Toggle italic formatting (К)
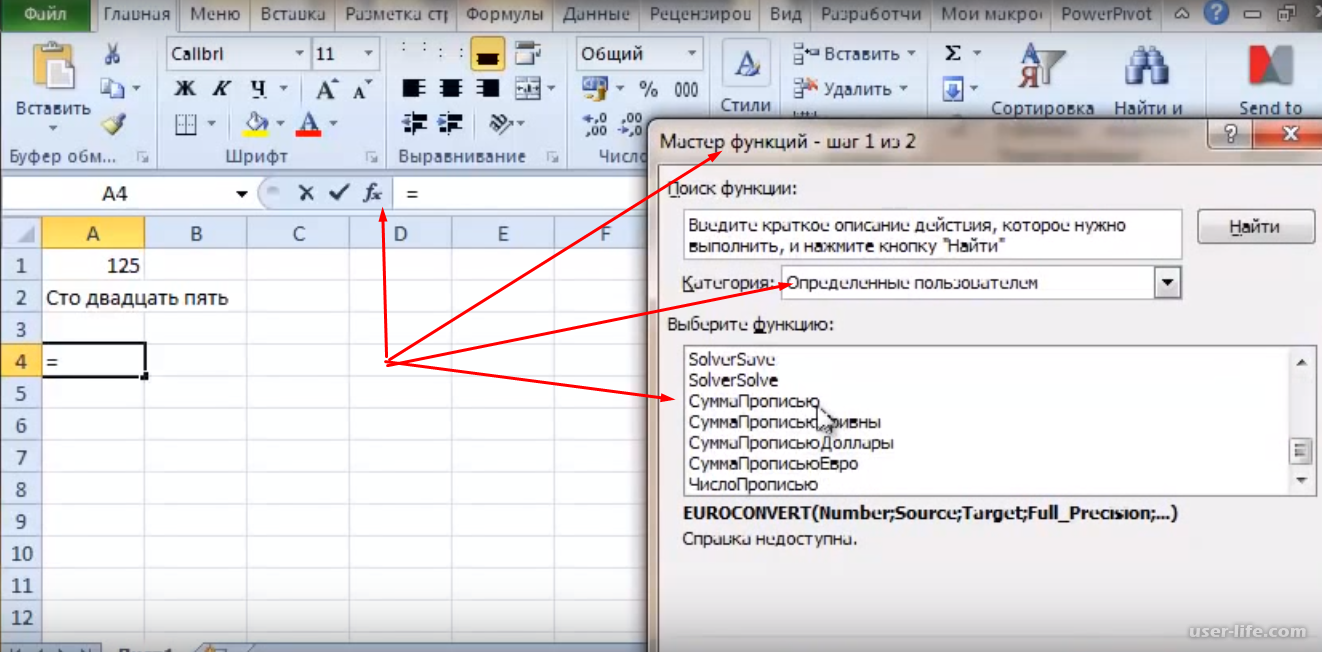Viewport: 1322px width, 652px height. 221,89
